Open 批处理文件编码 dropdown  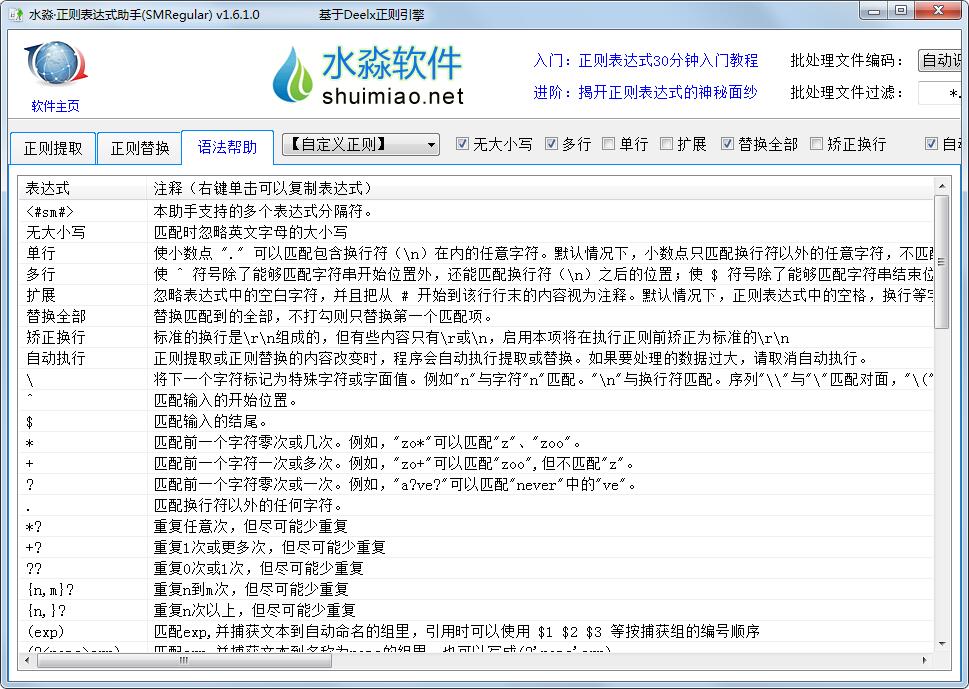tap(940, 61)
